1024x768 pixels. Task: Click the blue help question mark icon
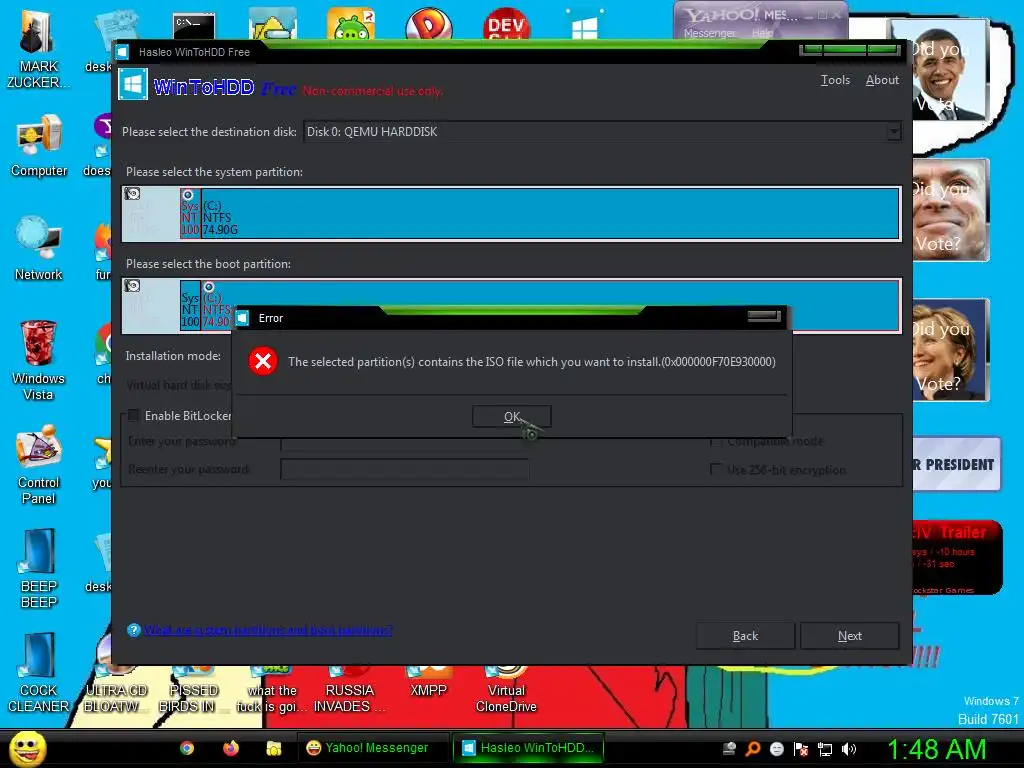click(x=134, y=630)
